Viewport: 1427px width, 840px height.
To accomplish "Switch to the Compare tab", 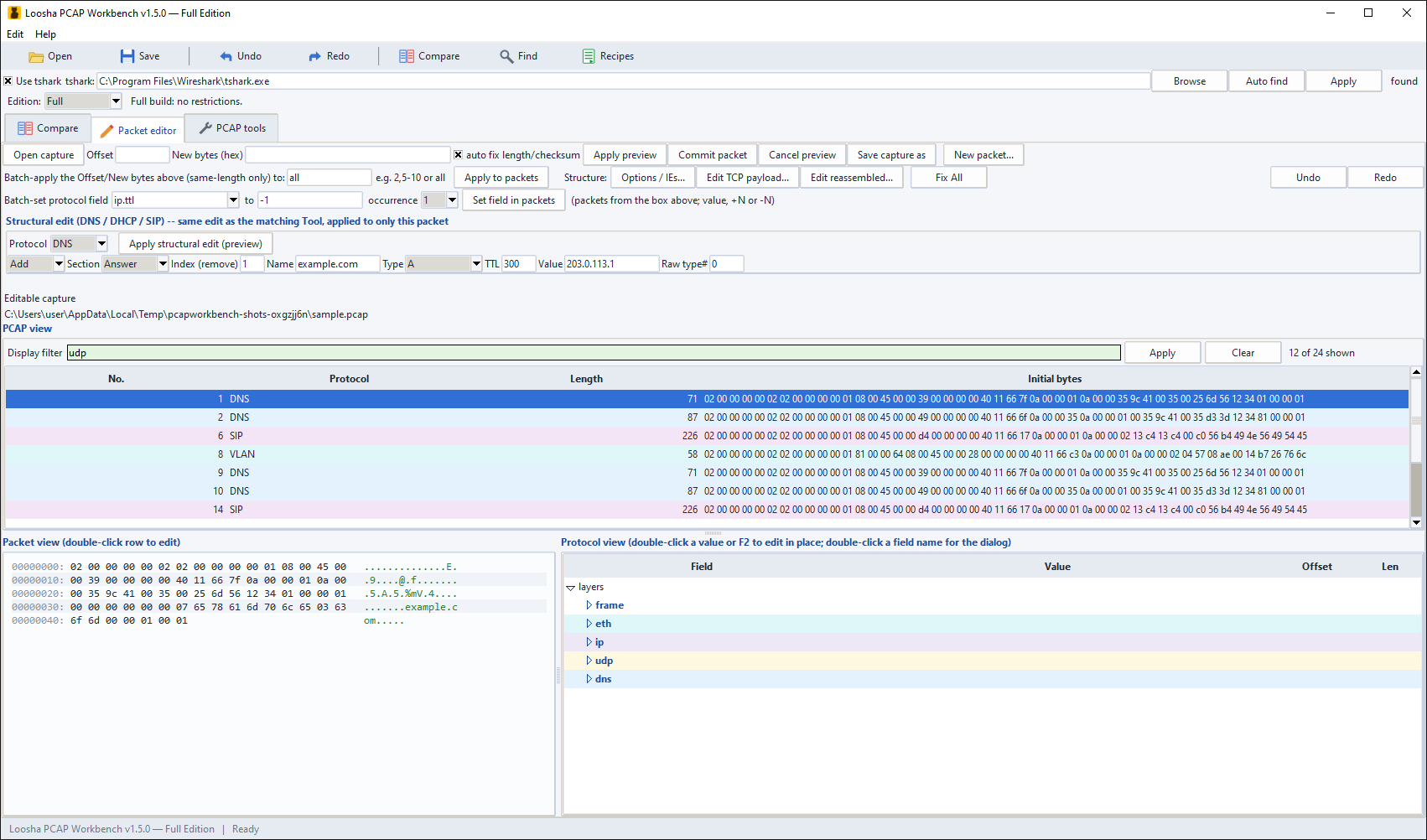I will pos(48,128).
